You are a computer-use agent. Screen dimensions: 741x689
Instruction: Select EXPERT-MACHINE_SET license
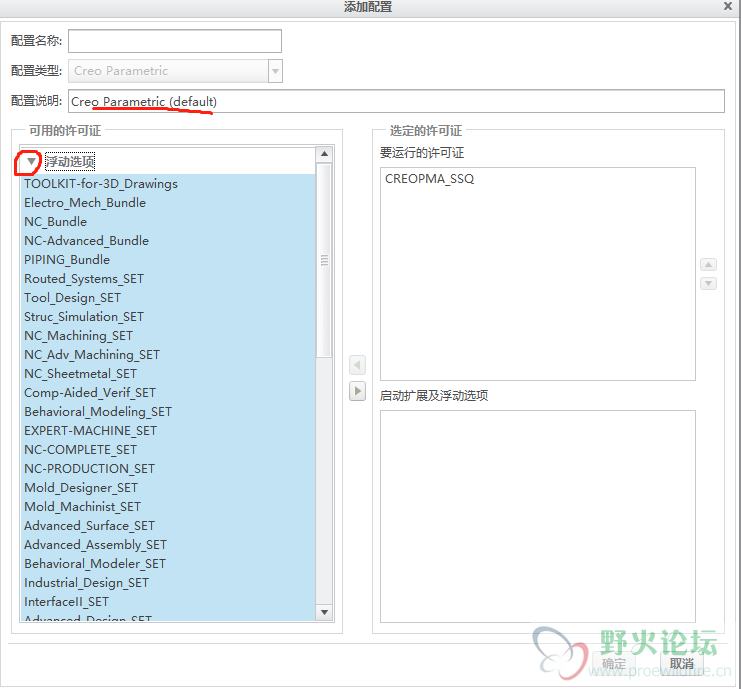point(168,431)
